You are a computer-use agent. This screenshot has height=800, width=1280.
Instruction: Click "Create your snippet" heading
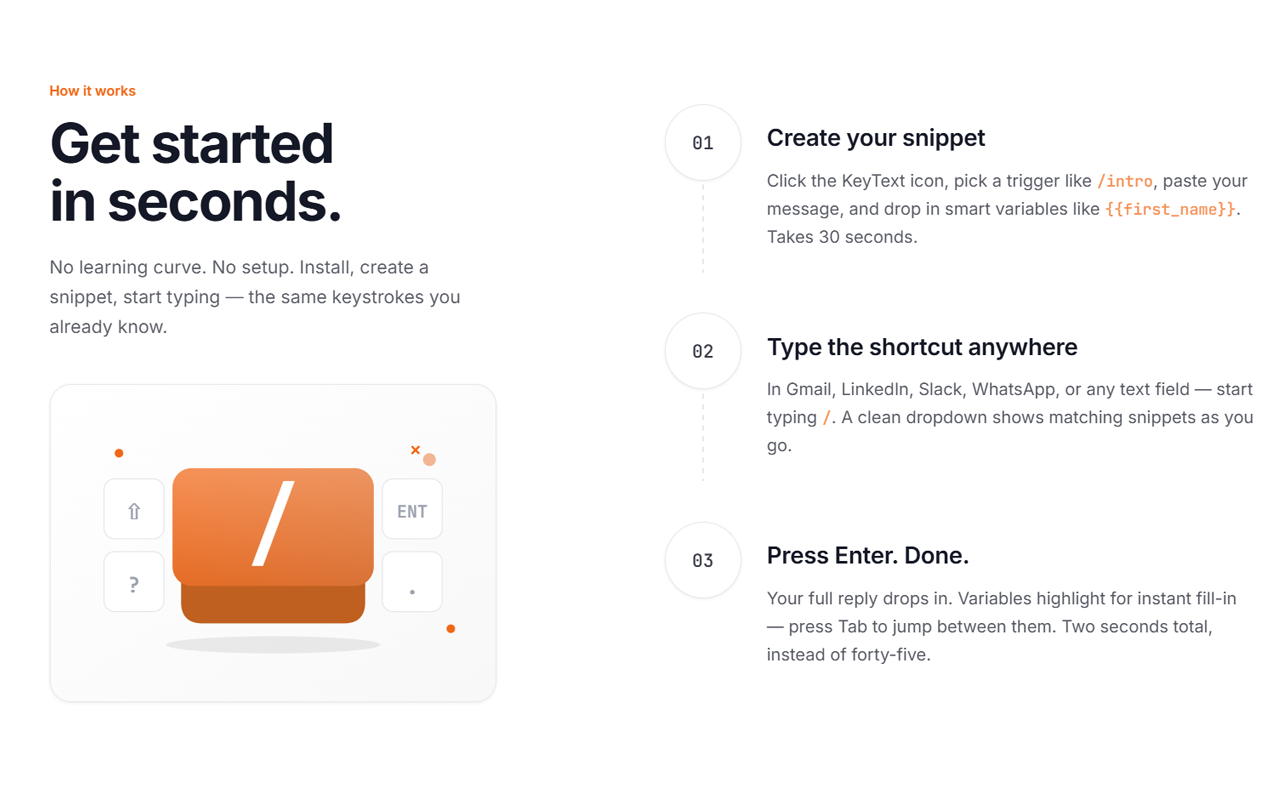coord(875,138)
